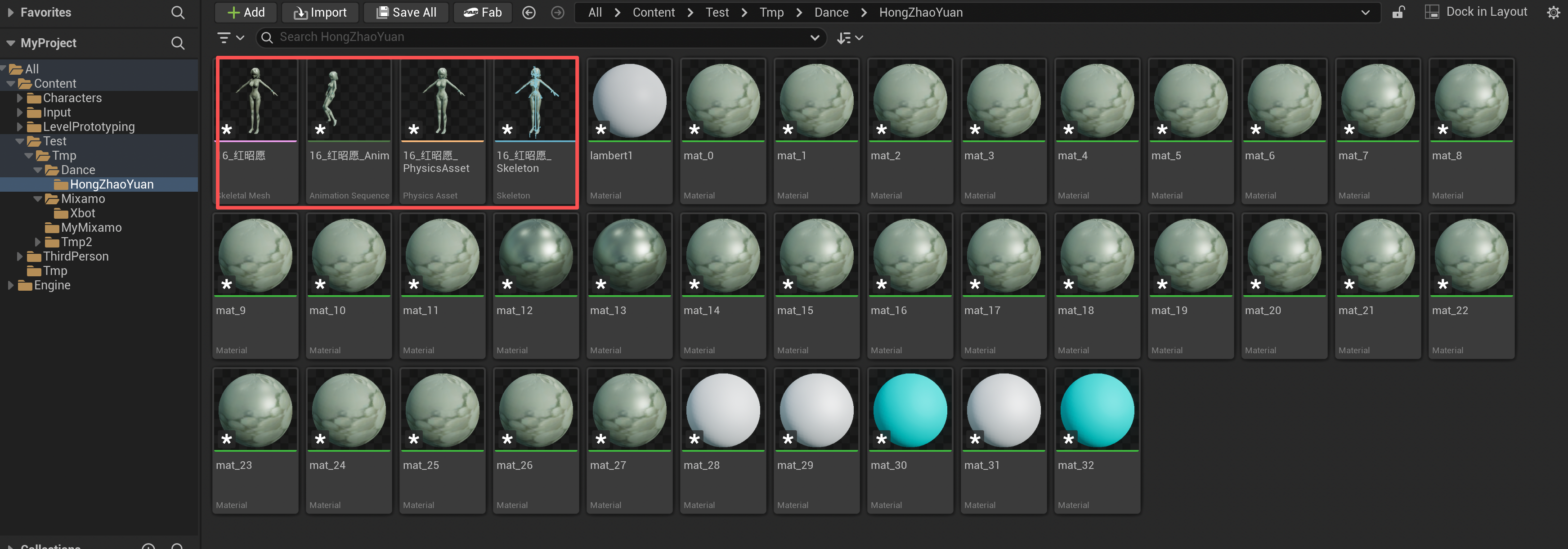The height and width of the screenshot is (549, 1568).
Task: Select the HongZhaoYuan folder in the tree
Action: (112, 184)
